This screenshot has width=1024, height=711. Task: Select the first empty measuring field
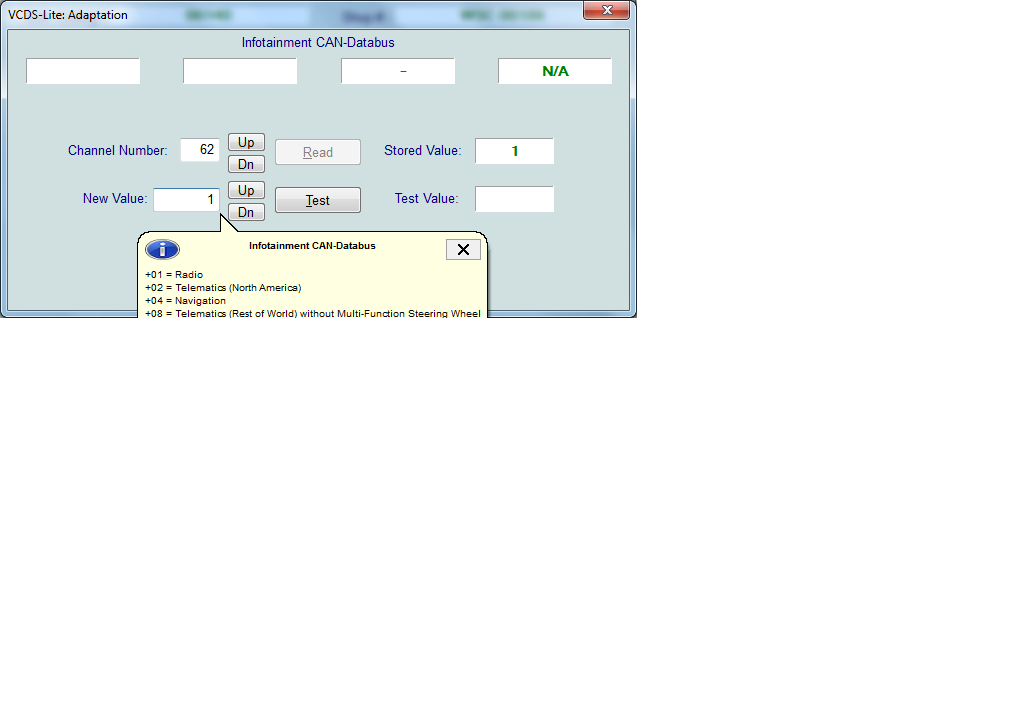point(83,71)
